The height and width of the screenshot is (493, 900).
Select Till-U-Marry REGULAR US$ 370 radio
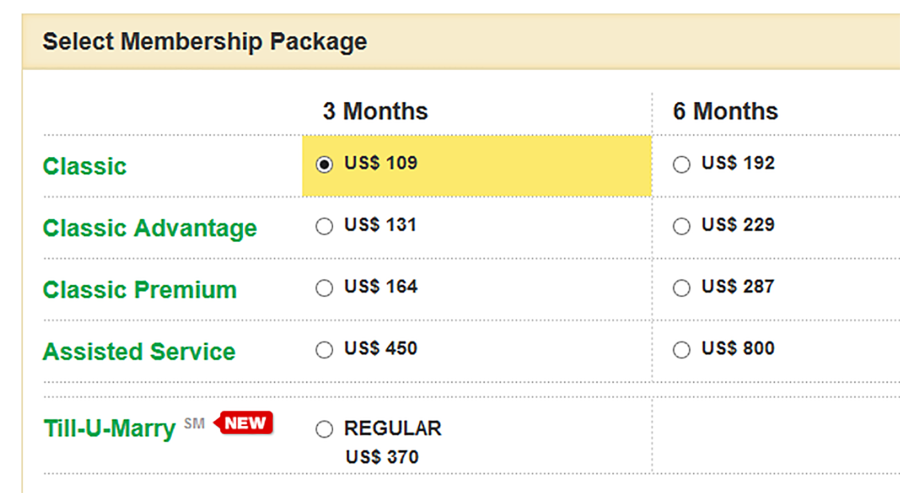[x=324, y=429]
